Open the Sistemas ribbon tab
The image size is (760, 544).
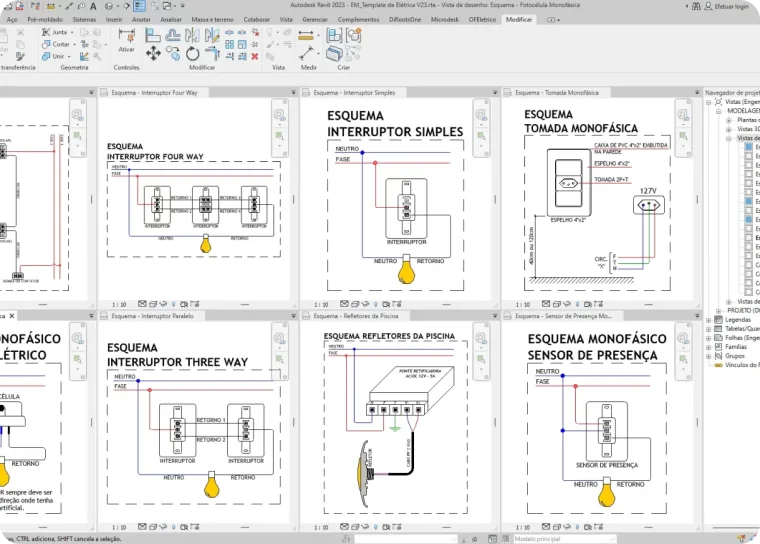point(84,19)
